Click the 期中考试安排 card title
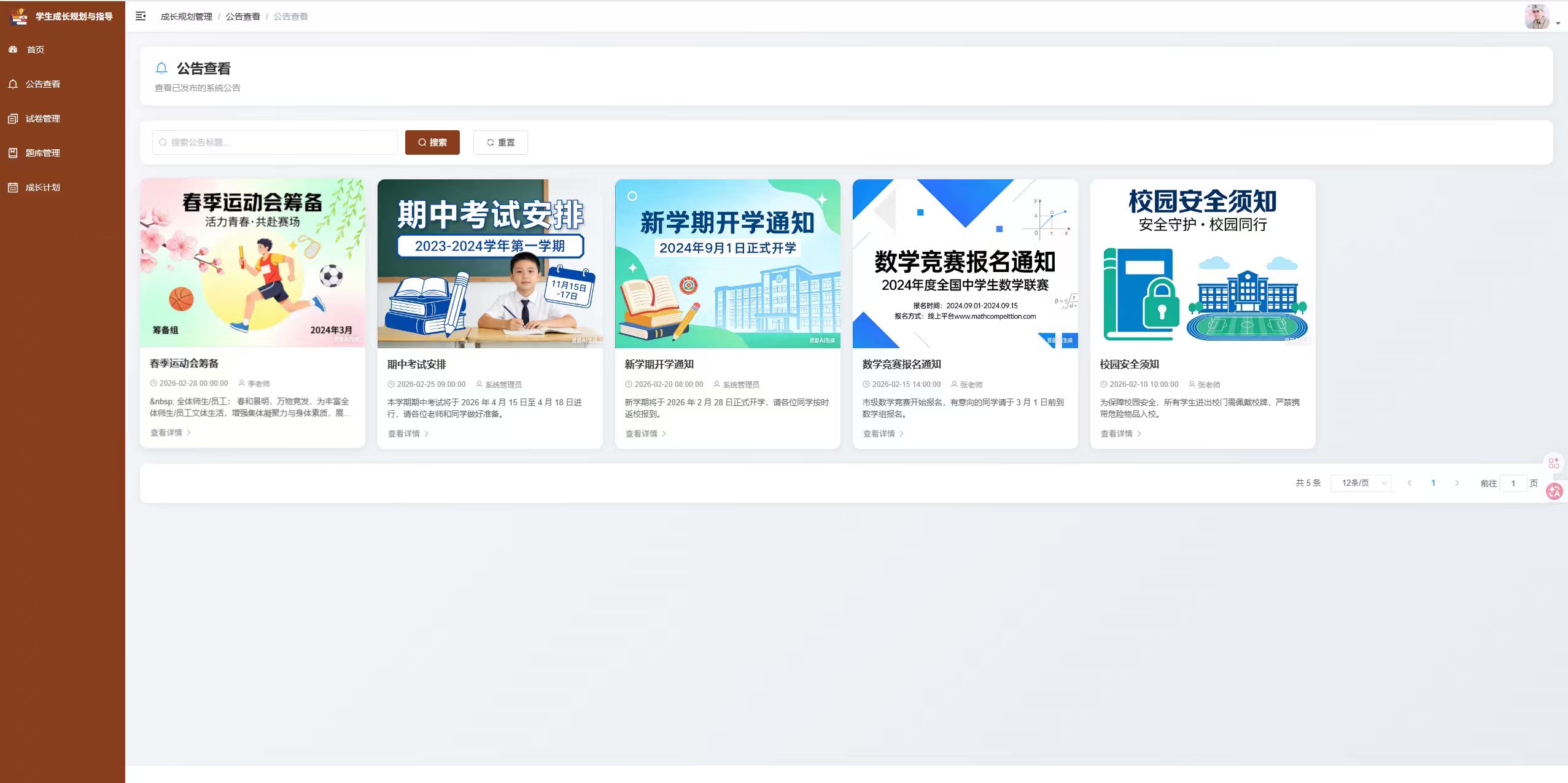Image resolution: width=1568 pixels, height=783 pixels. [x=417, y=365]
